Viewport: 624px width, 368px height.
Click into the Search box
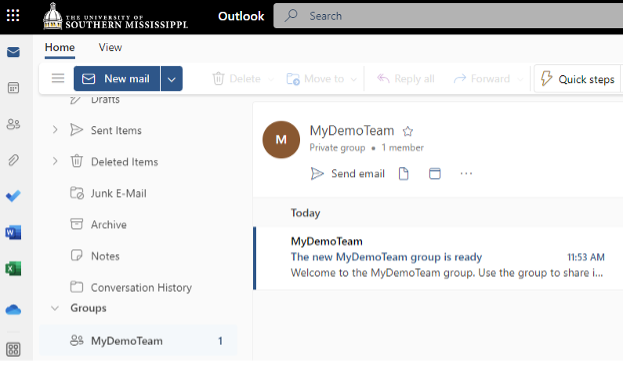(x=448, y=16)
